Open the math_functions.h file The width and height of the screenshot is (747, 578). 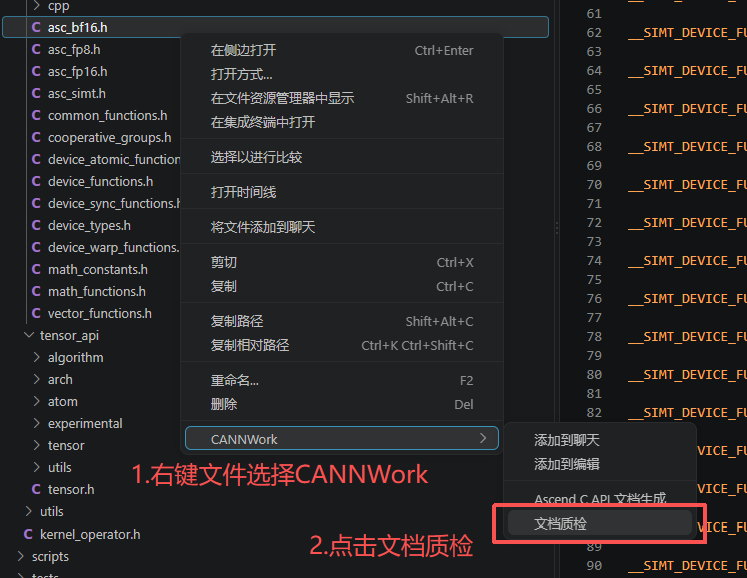coord(97,292)
